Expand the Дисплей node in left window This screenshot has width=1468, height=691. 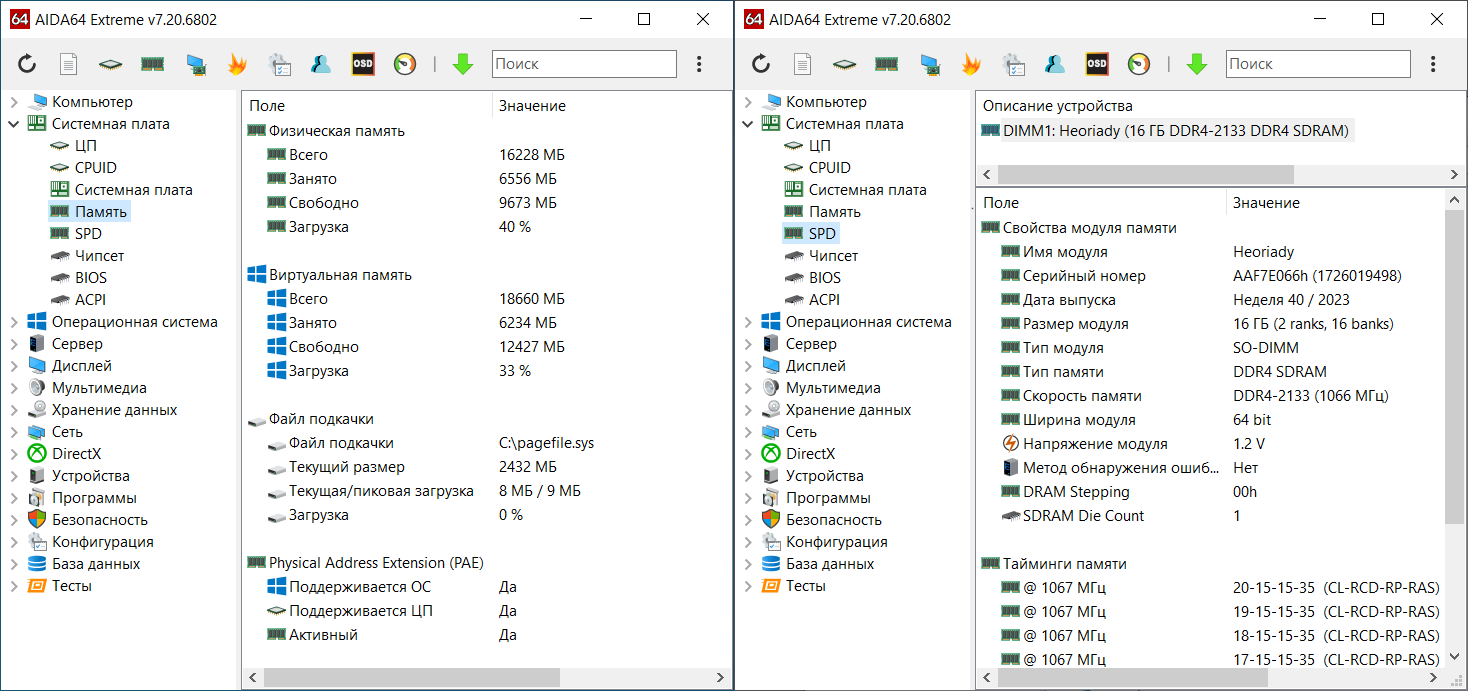pyautogui.click(x=14, y=366)
